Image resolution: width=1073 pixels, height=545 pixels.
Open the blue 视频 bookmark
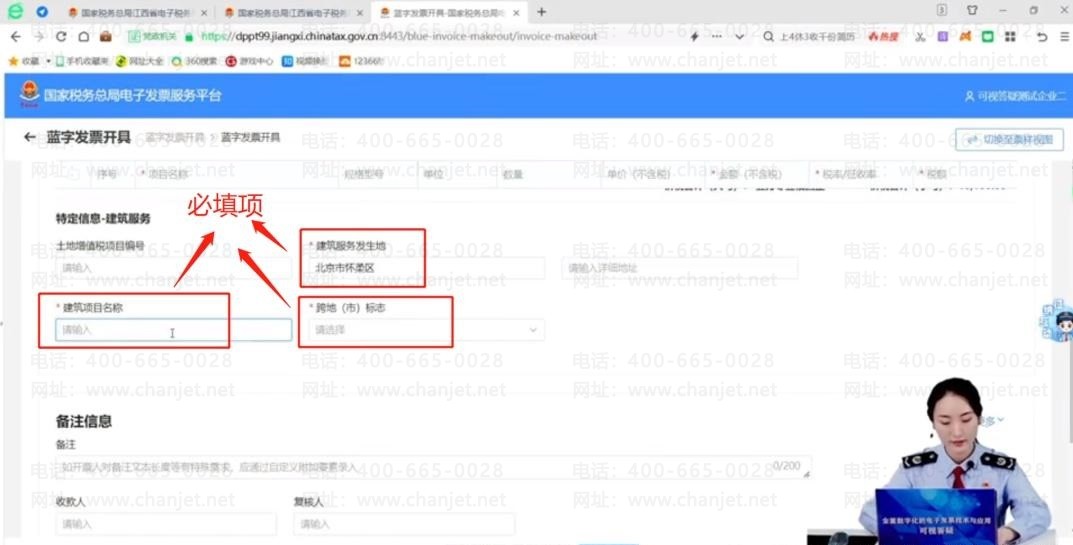coord(306,61)
